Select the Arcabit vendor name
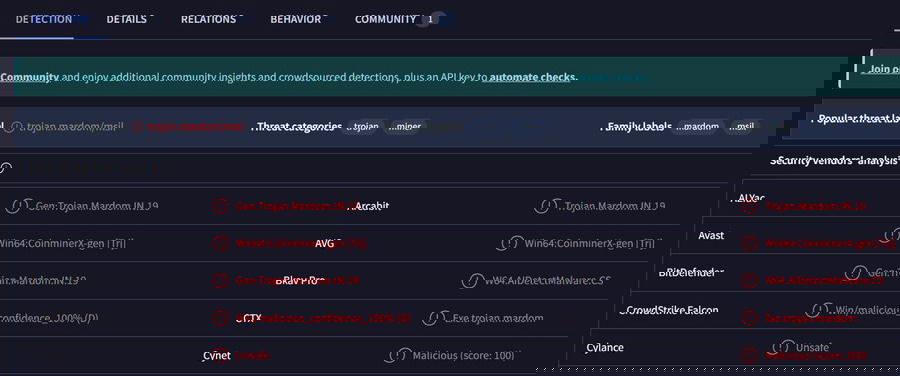The height and width of the screenshot is (376, 900). click(373, 206)
